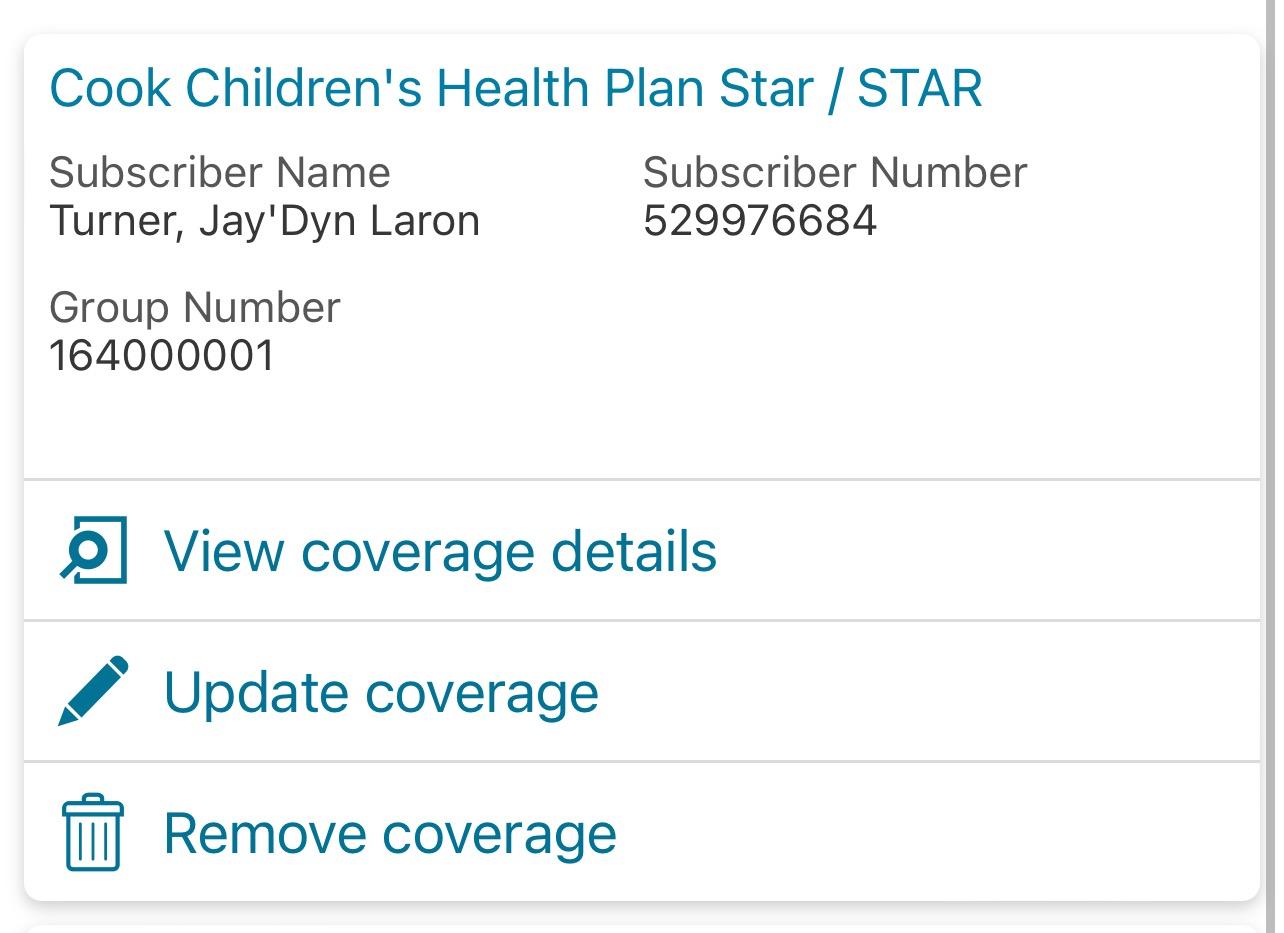The width and height of the screenshot is (1284, 933).
Task: Click the divider line above View coverage details
Action: click(642, 479)
